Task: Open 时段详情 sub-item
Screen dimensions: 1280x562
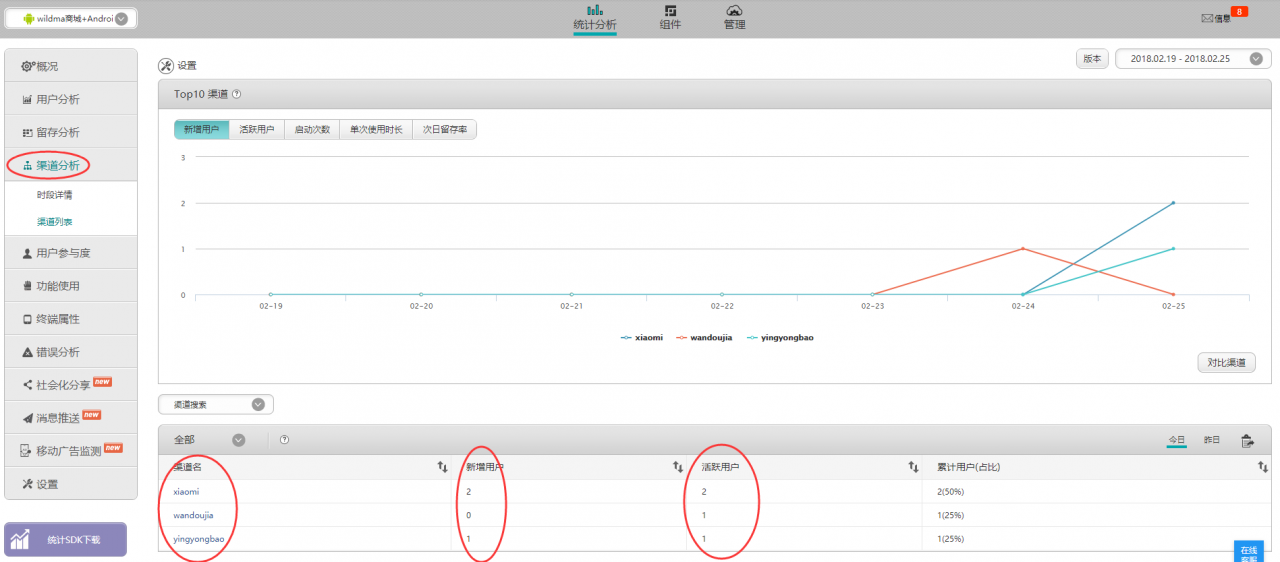Action: (54, 195)
